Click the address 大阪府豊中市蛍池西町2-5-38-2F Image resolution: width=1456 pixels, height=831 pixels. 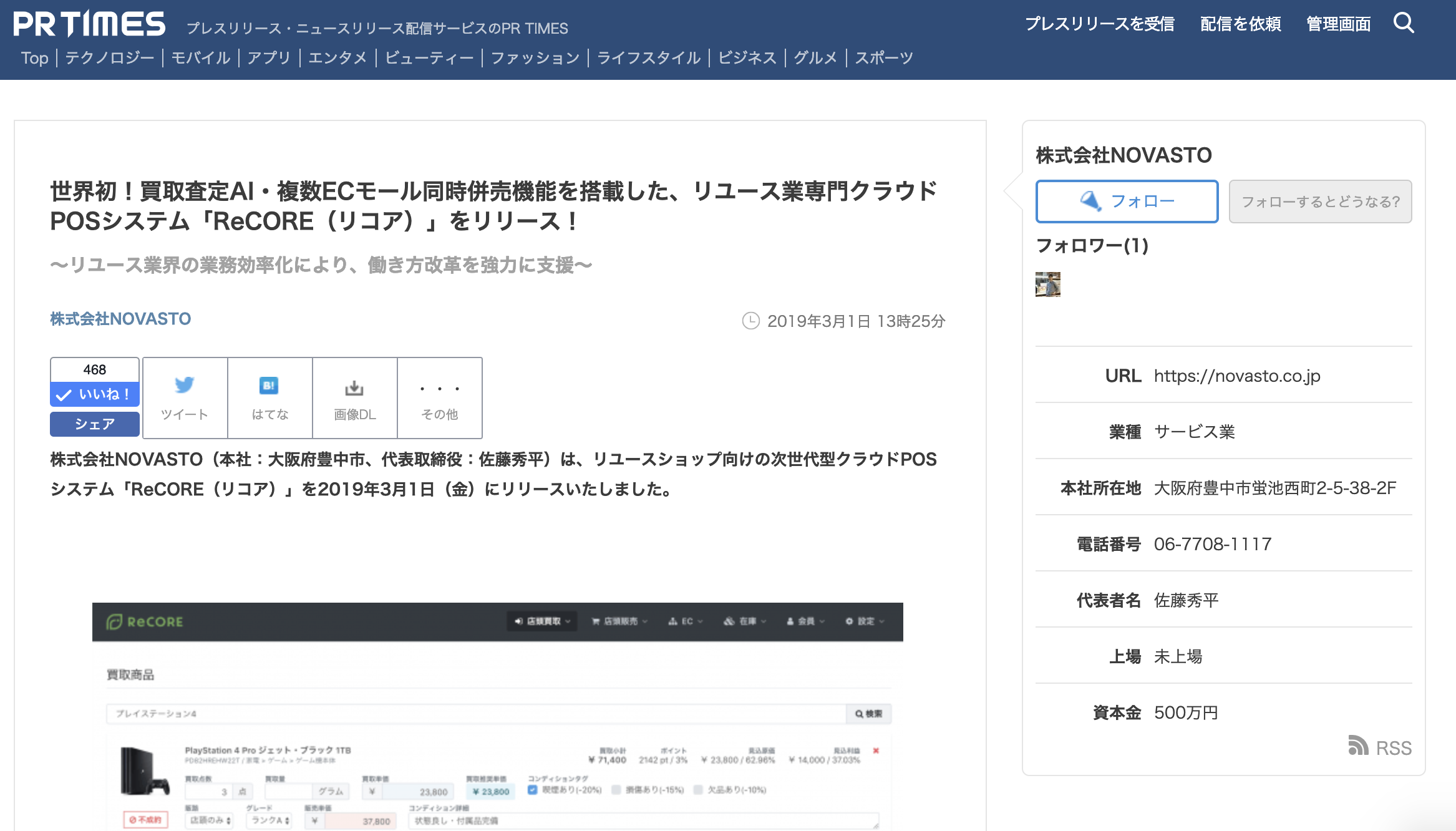1275,488
